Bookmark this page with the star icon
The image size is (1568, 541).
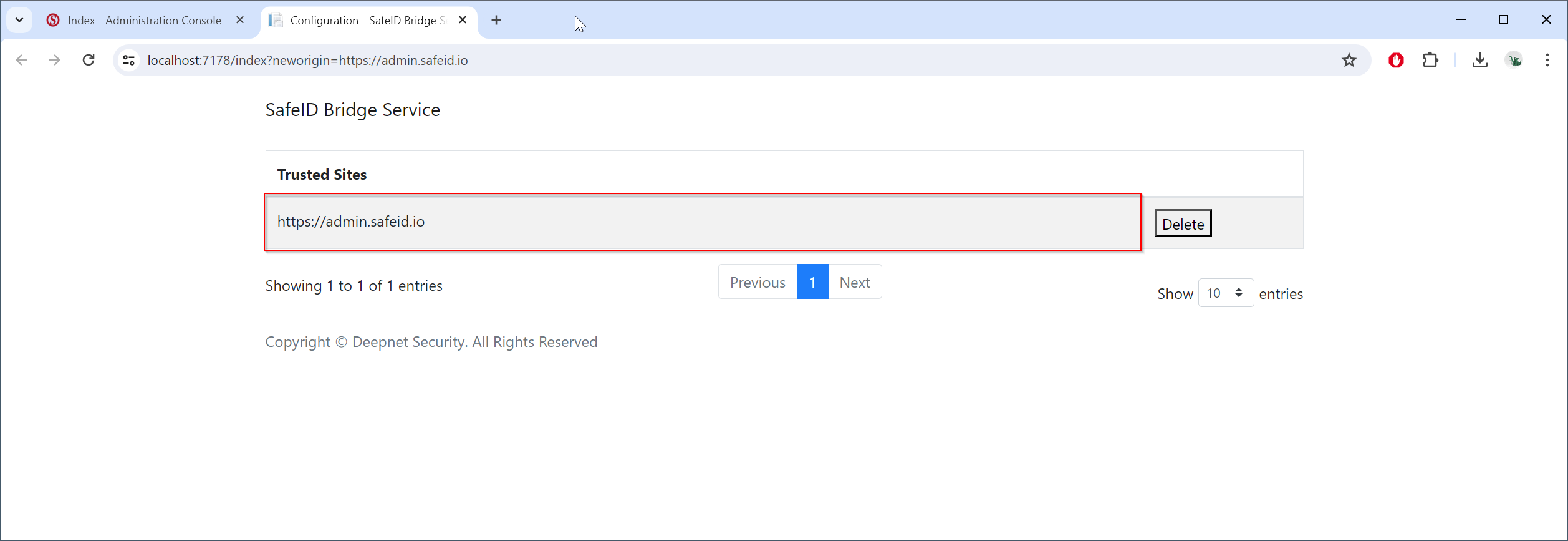pyautogui.click(x=1349, y=60)
